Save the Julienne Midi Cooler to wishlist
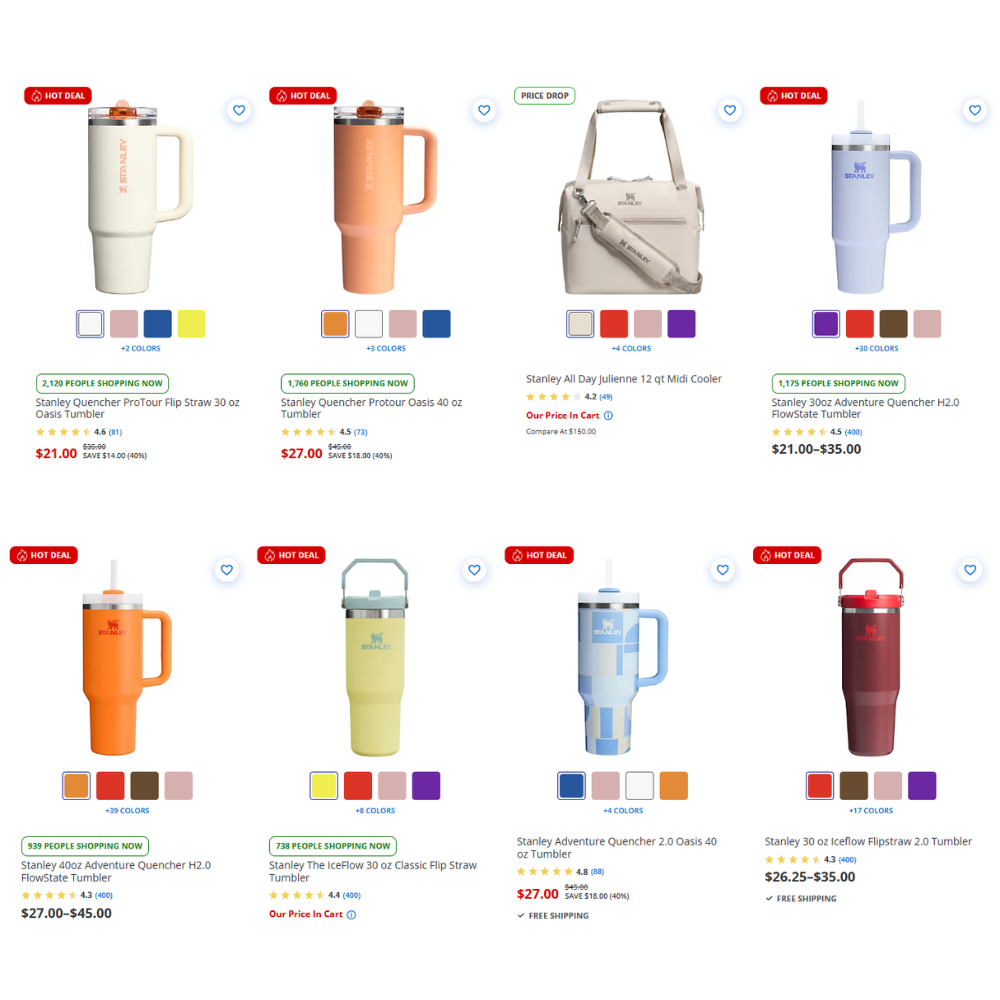Viewport: 1000px width, 1000px height. 730,110
